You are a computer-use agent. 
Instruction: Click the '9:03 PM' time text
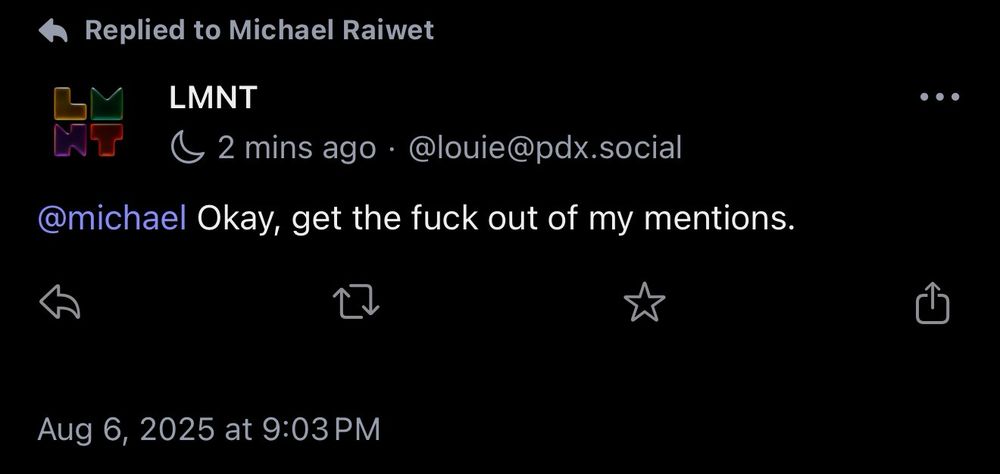pos(321,429)
